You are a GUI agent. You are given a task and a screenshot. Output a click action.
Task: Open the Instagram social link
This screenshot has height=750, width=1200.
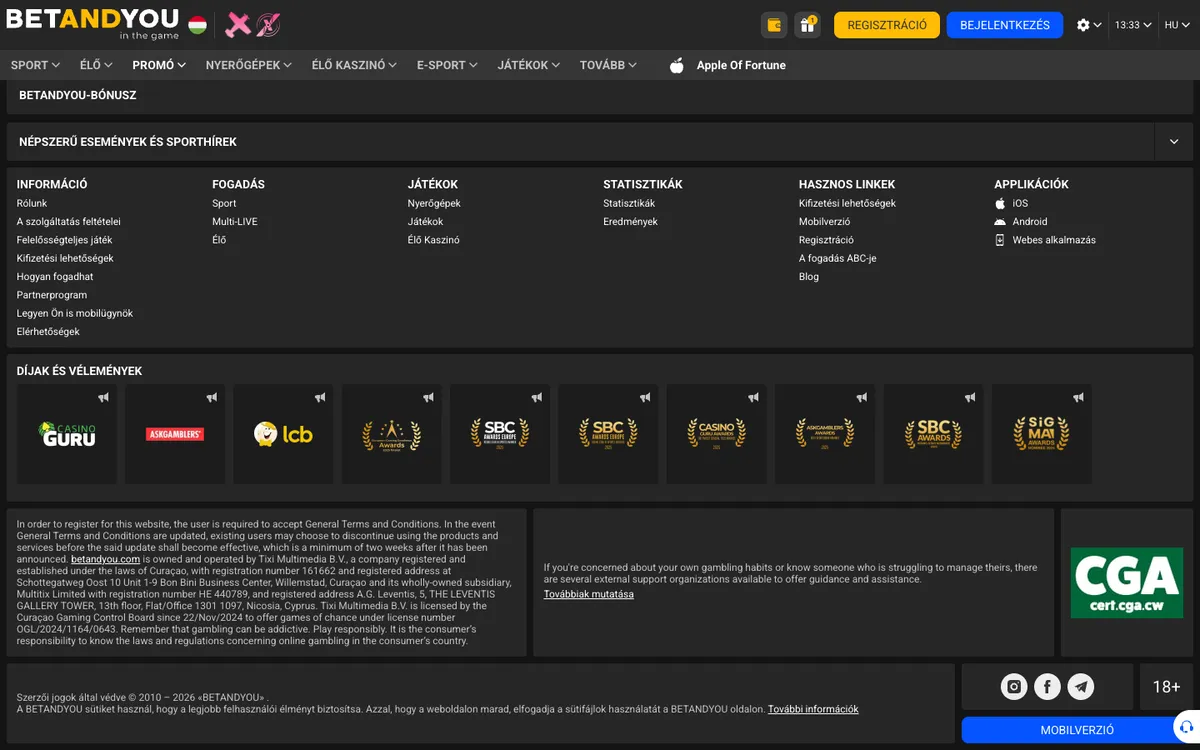coord(1014,687)
